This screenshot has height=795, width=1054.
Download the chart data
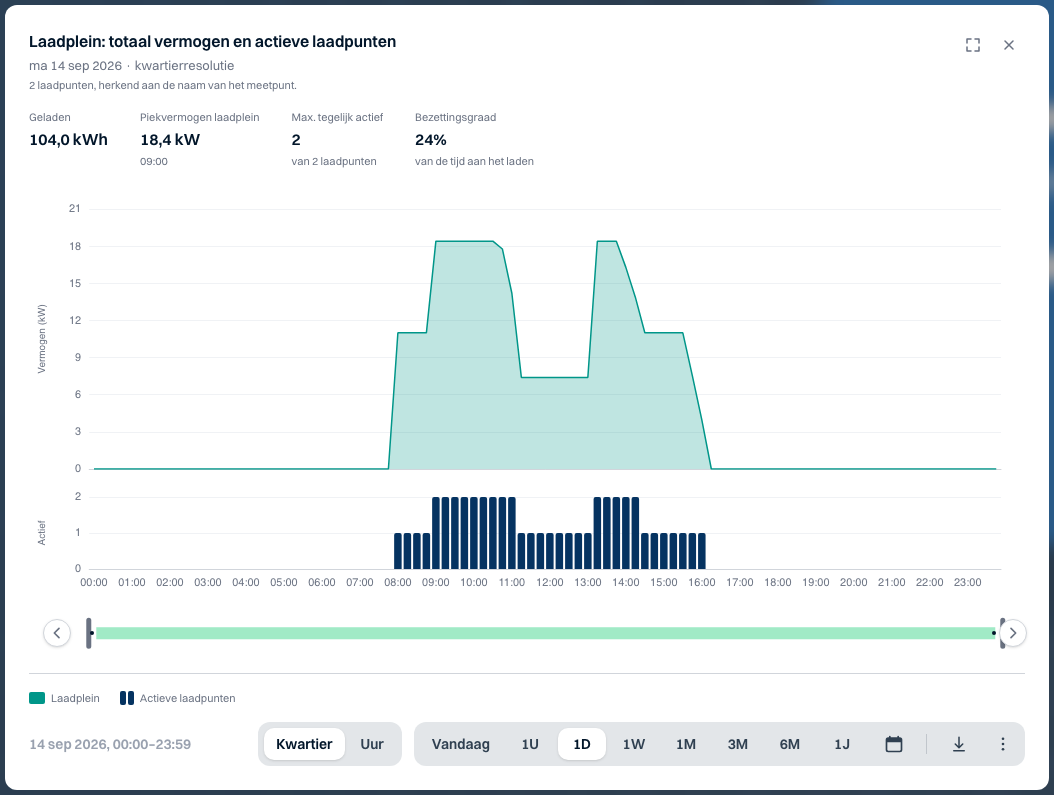[959, 744]
